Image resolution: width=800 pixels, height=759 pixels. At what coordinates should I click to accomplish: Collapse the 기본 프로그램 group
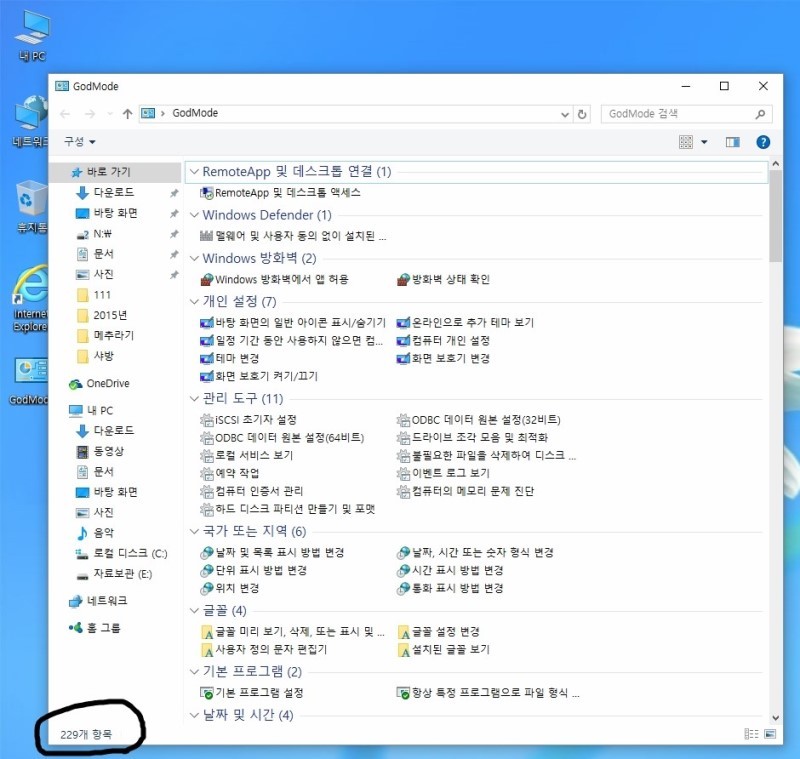pyautogui.click(x=194, y=672)
